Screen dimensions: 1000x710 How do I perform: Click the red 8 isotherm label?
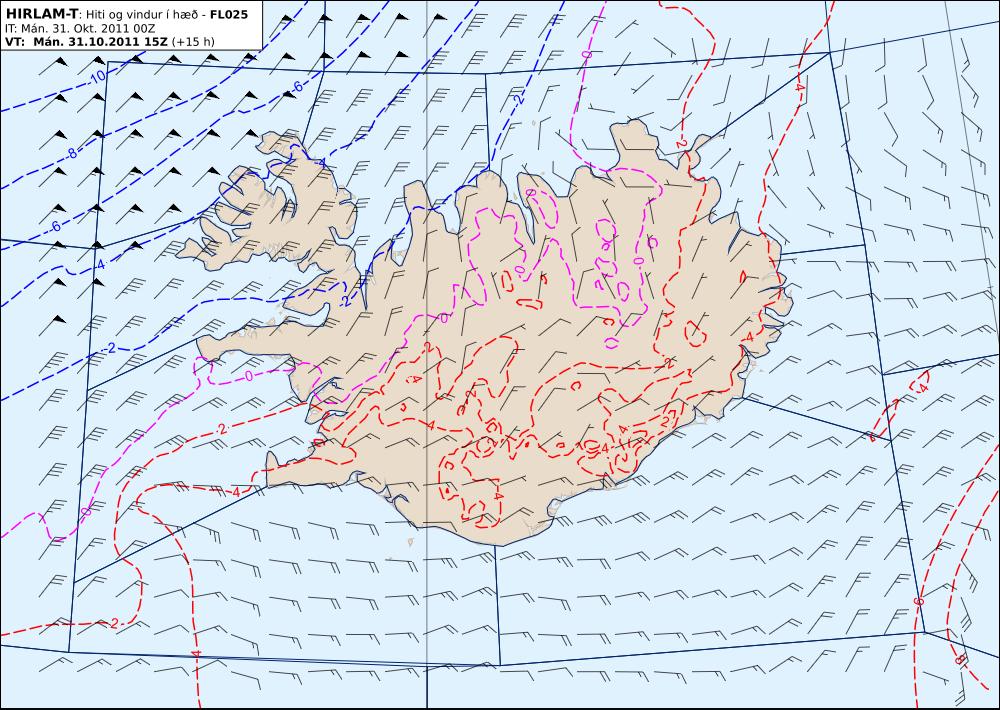click(x=959, y=660)
